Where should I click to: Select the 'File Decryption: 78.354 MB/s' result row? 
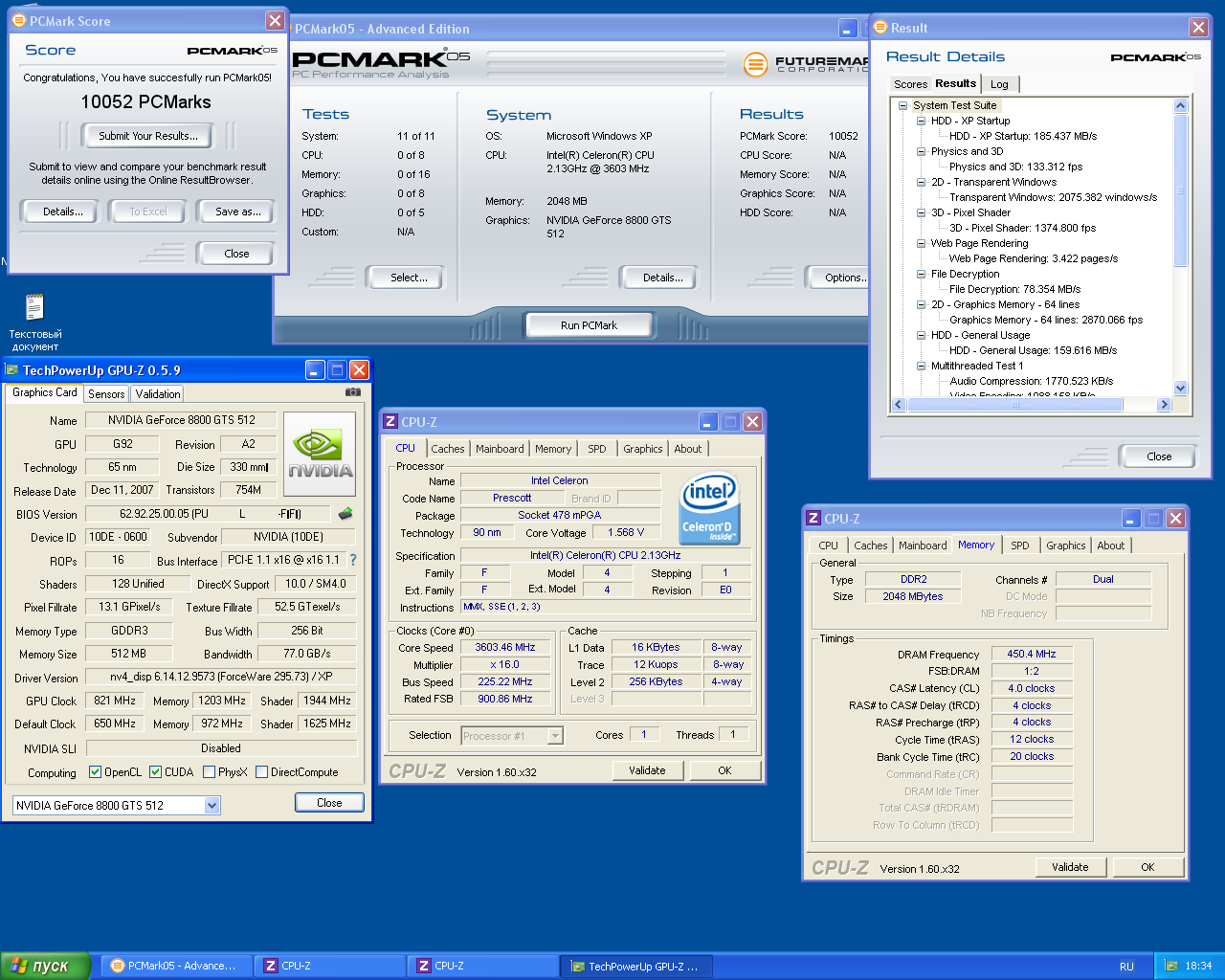[1014, 289]
